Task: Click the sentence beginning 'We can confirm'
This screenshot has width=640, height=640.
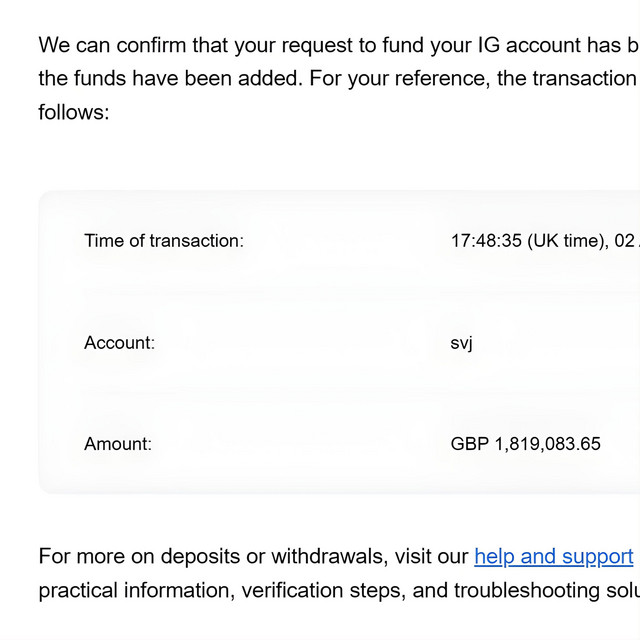Action: point(339,45)
